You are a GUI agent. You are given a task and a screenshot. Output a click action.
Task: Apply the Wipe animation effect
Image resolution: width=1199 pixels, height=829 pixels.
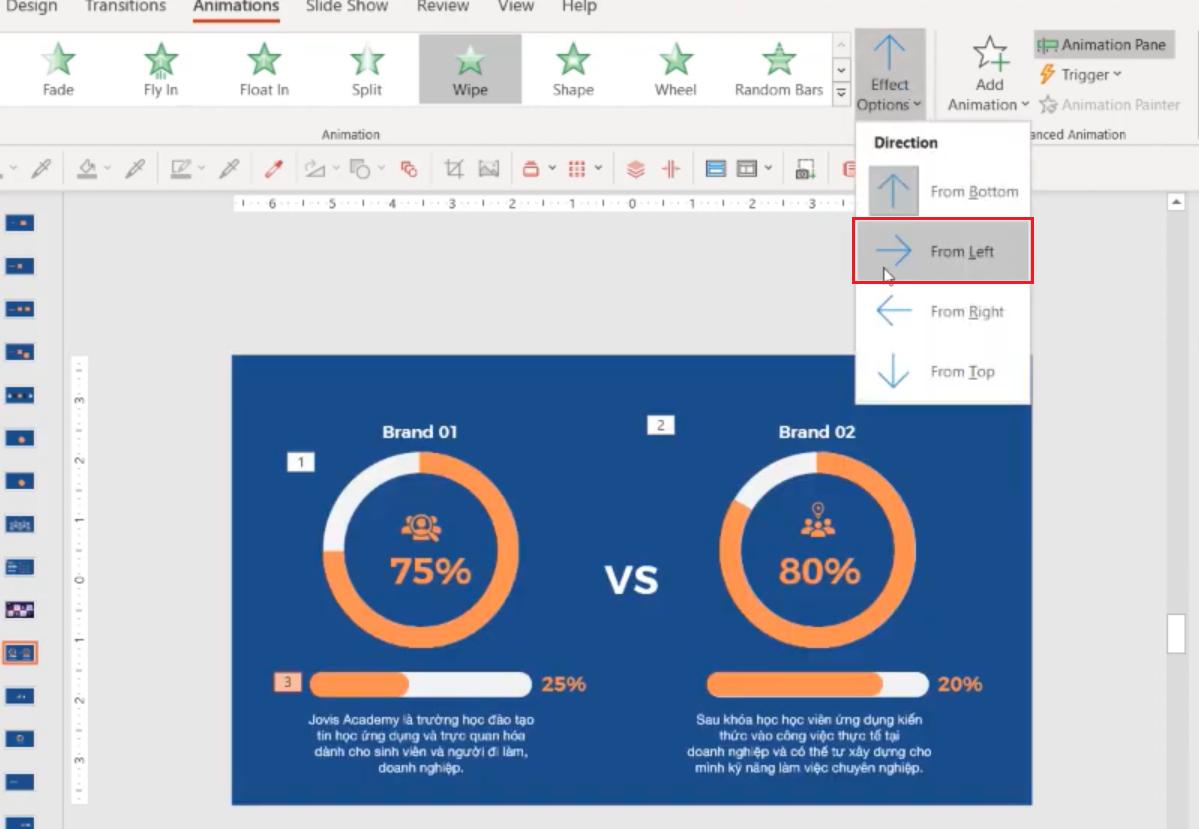pos(470,68)
